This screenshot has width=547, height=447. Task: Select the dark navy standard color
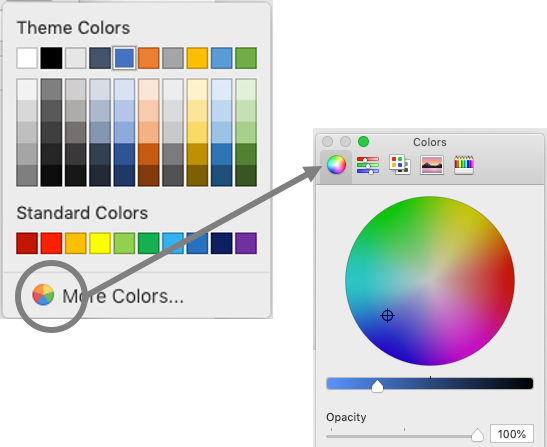click(x=222, y=243)
